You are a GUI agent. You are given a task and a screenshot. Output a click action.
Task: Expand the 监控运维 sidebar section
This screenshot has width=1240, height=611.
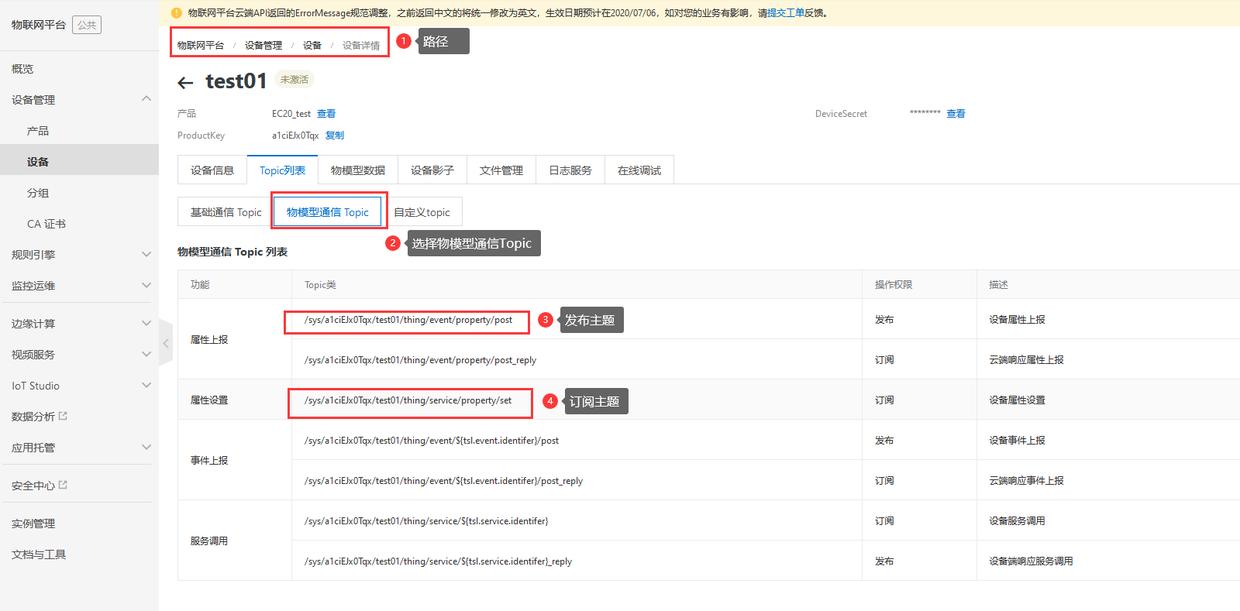(x=145, y=284)
